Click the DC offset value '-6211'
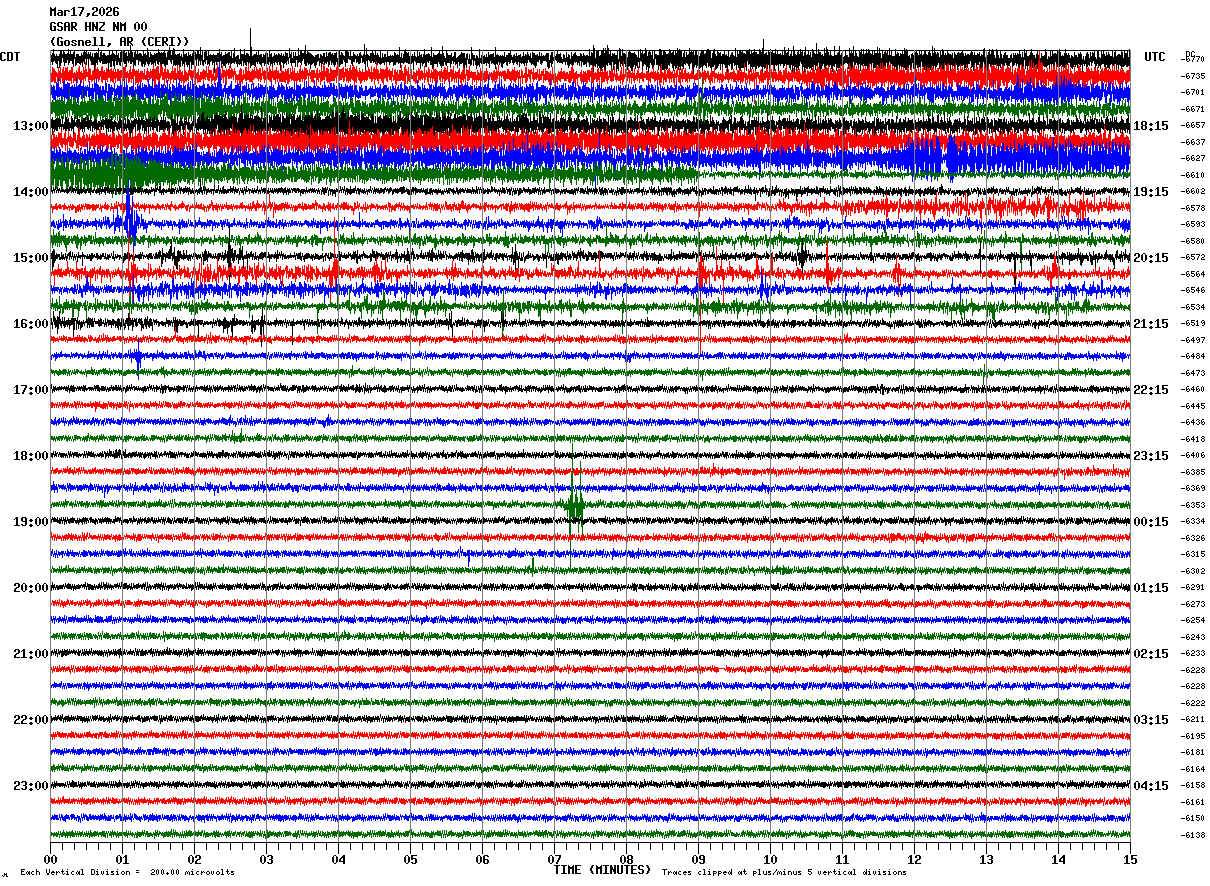The height and width of the screenshot is (886, 1210). [x=1194, y=720]
